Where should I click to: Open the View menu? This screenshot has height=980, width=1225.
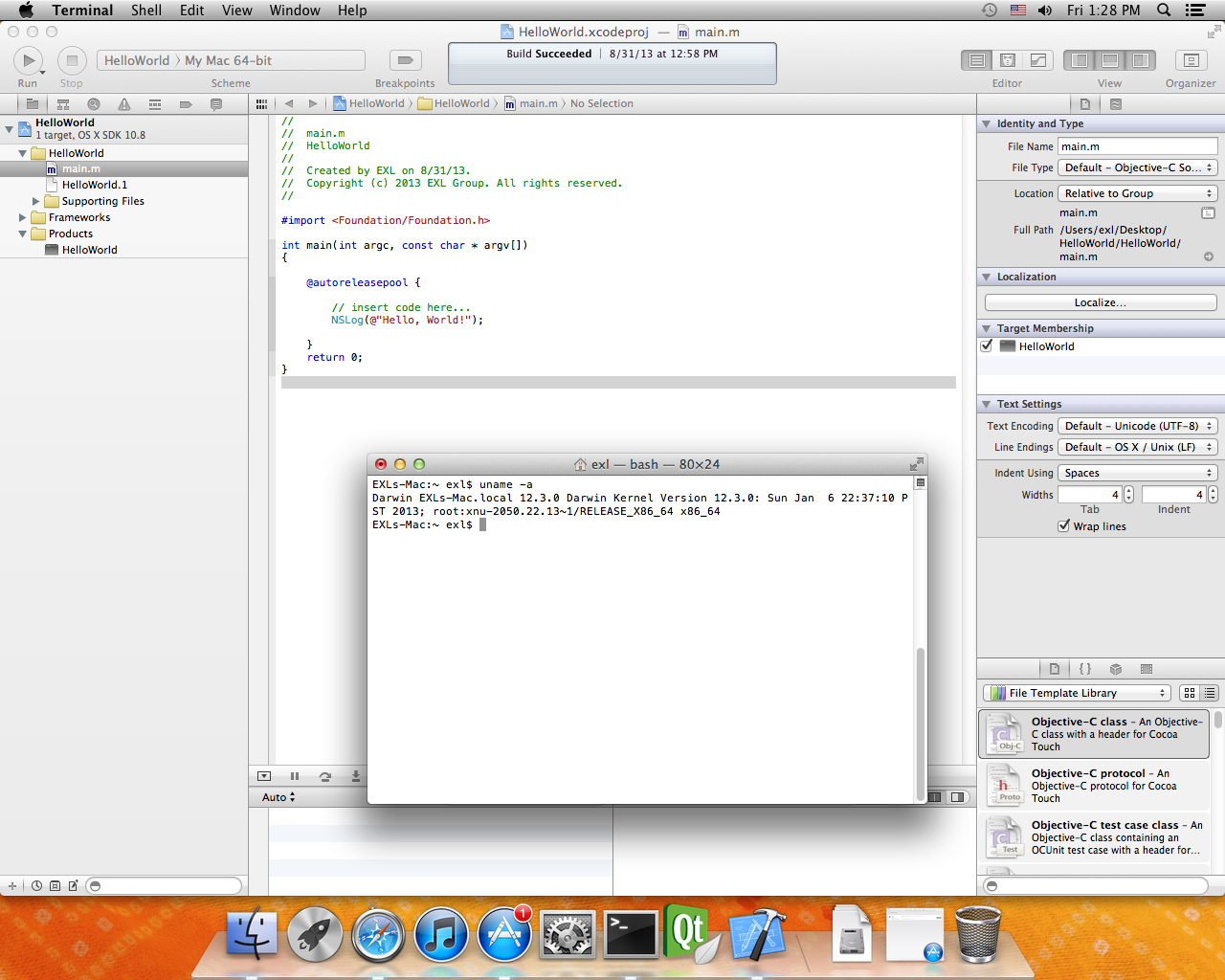pos(237,10)
